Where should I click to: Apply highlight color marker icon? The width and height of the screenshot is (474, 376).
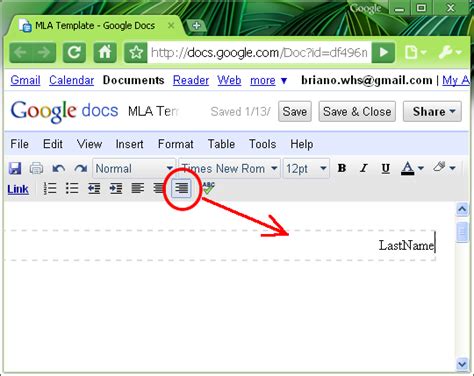pyautogui.click(x=439, y=167)
